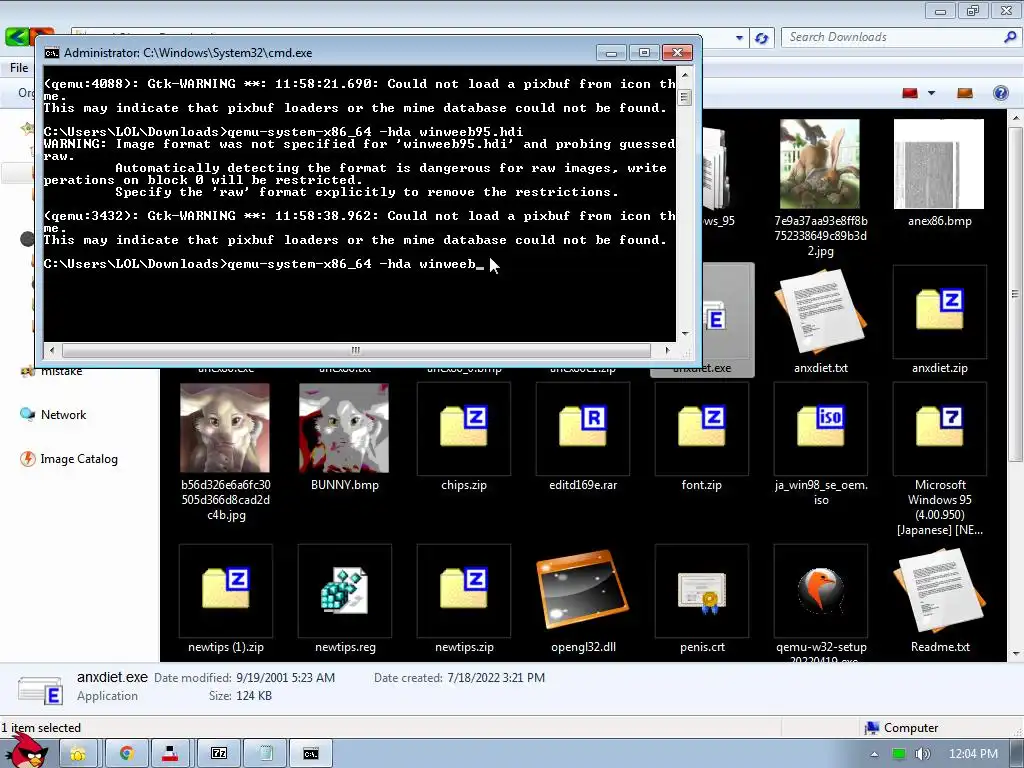Viewport: 1024px width, 768px height.
Task: Click the Angry Birds start button
Action: pyautogui.click(x=28, y=751)
